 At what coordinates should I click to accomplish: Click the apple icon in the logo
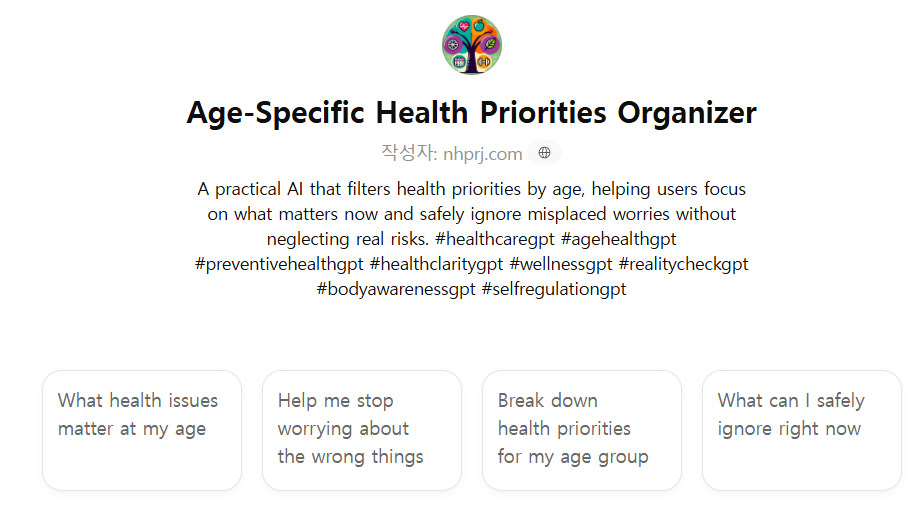[x=479, y=26]
